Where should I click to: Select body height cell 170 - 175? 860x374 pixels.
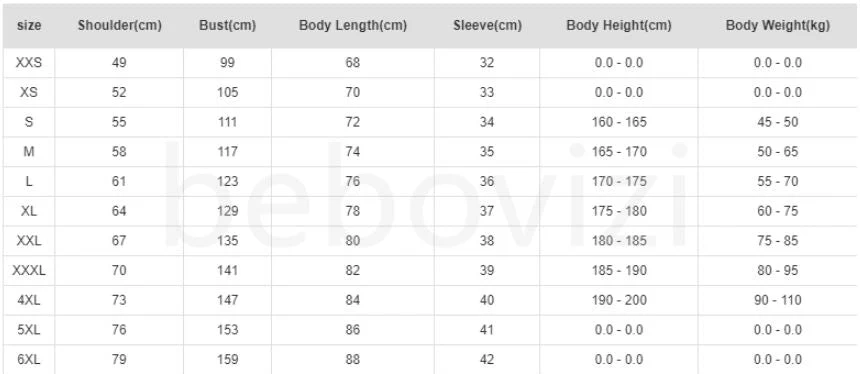click(619, 181)
